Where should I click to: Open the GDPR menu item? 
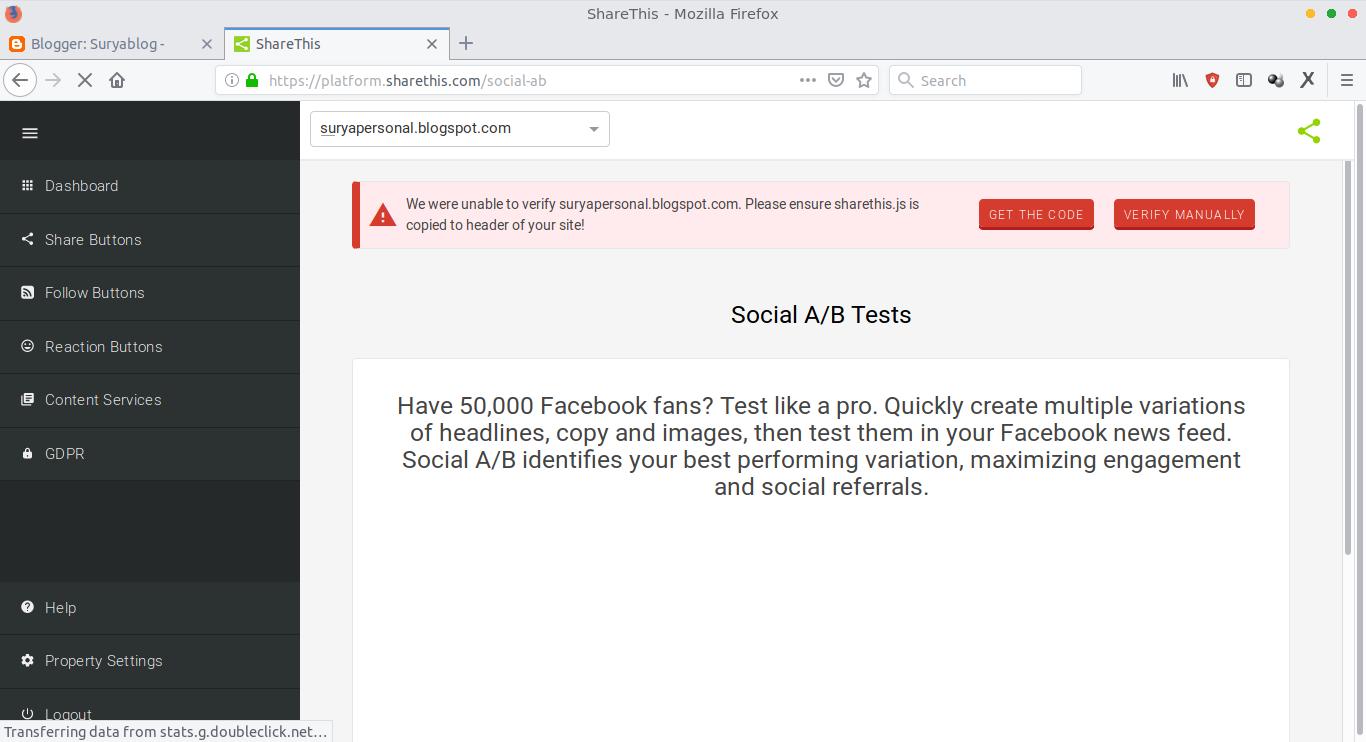(150, 454)
